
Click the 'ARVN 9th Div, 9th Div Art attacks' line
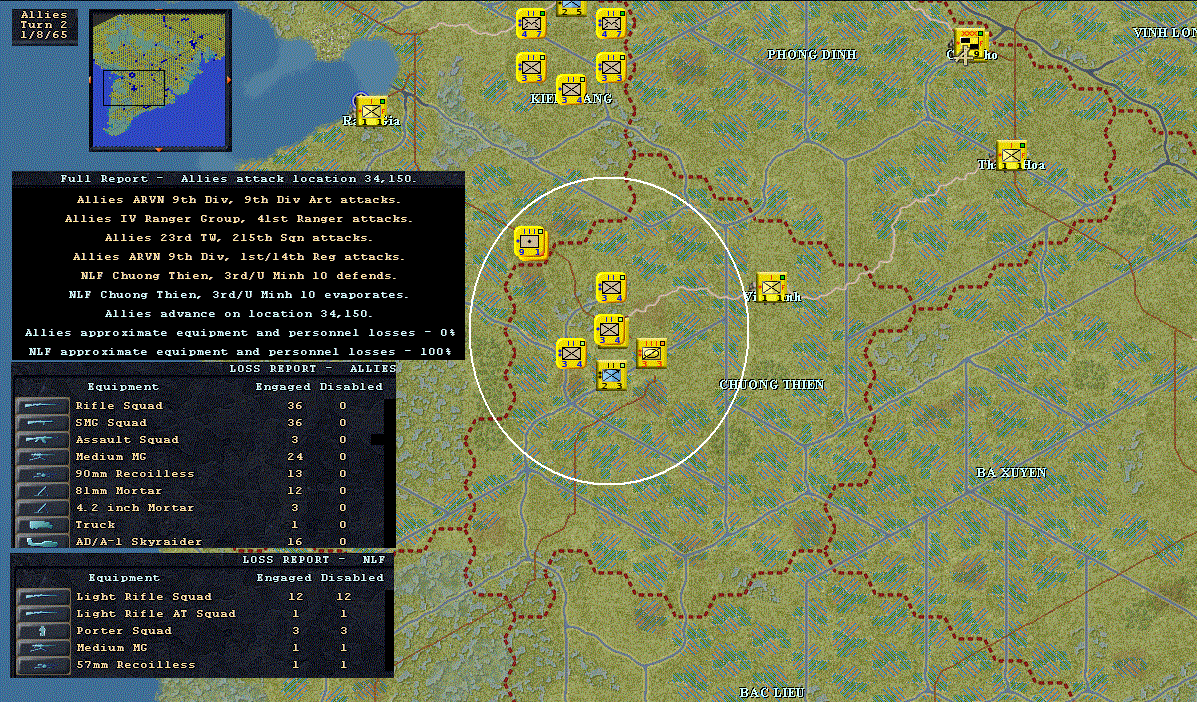238,199
